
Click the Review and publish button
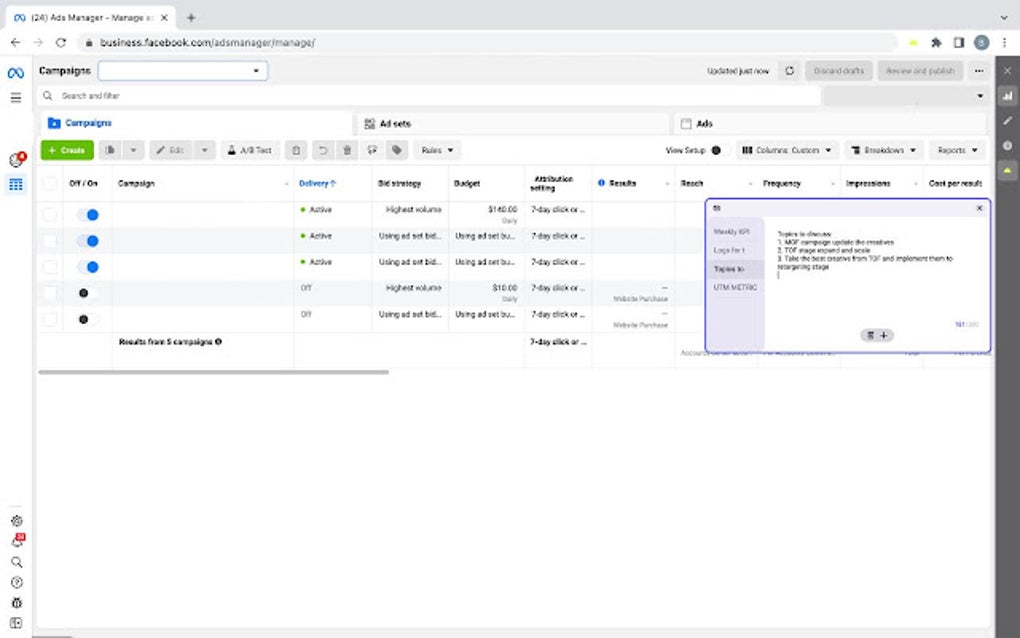point(920,71)
